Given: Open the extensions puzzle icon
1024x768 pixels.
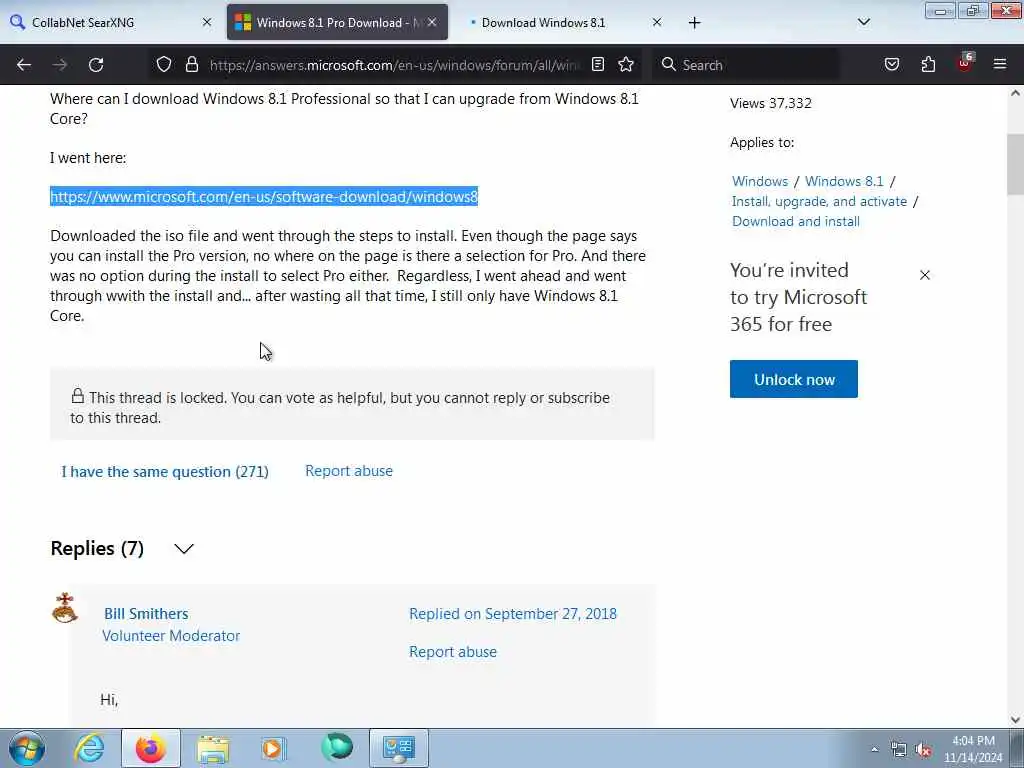Looking at the screenshot, I should click(928, 64).
